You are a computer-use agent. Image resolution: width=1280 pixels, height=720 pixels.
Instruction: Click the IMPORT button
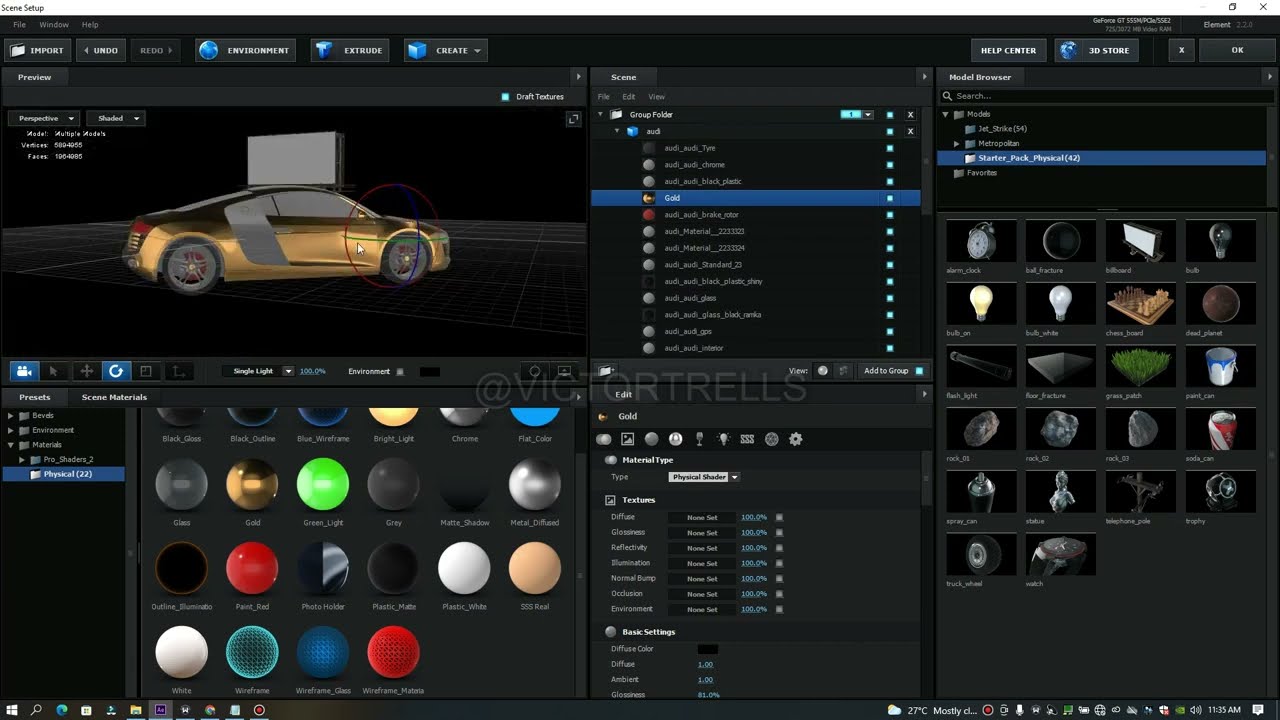click(x=37, y=50)
